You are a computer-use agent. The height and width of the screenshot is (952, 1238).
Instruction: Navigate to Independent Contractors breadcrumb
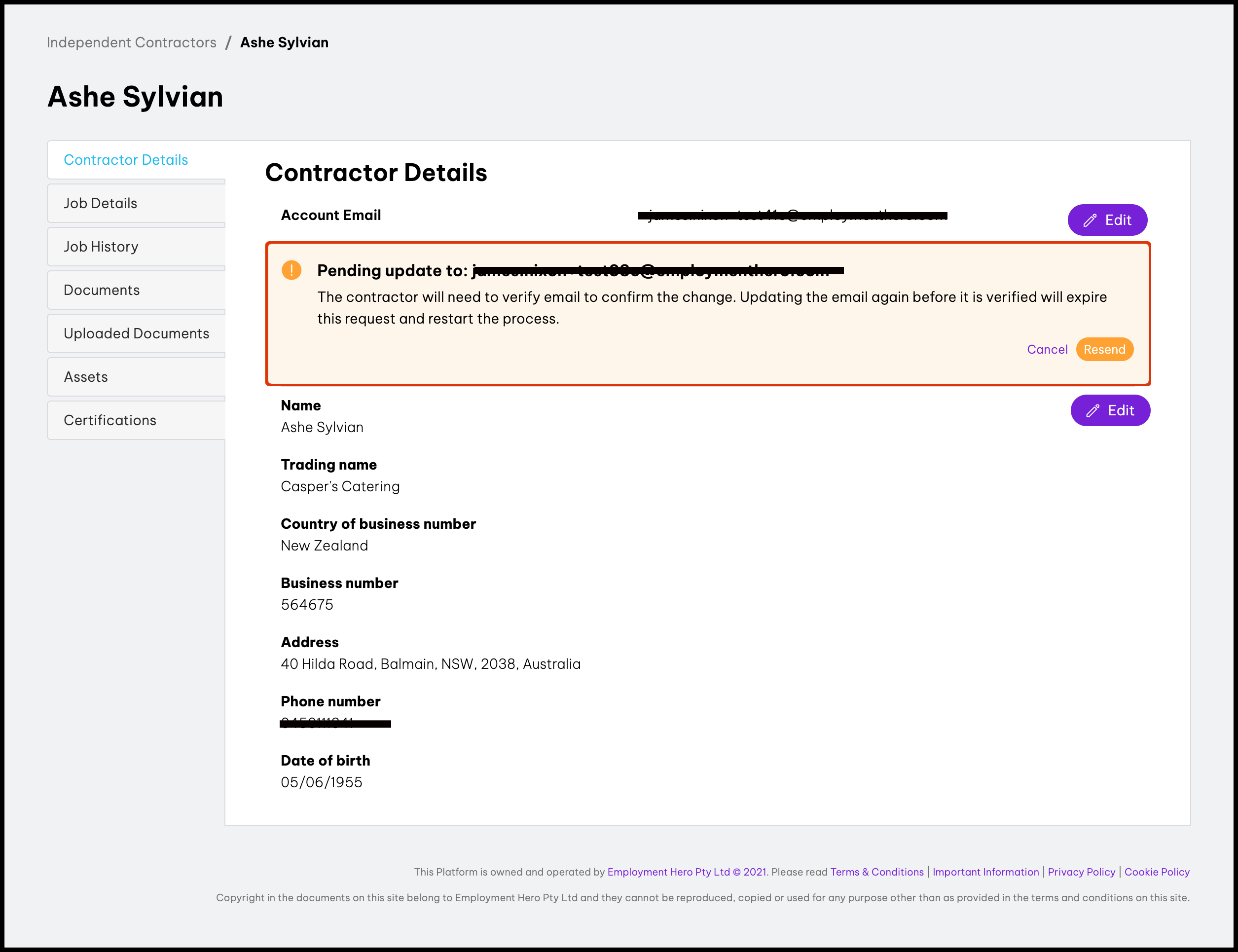(132, 42)
